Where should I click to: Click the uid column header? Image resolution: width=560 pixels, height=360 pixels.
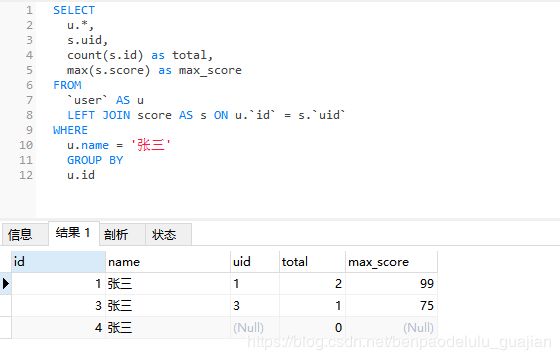[255, 262]
